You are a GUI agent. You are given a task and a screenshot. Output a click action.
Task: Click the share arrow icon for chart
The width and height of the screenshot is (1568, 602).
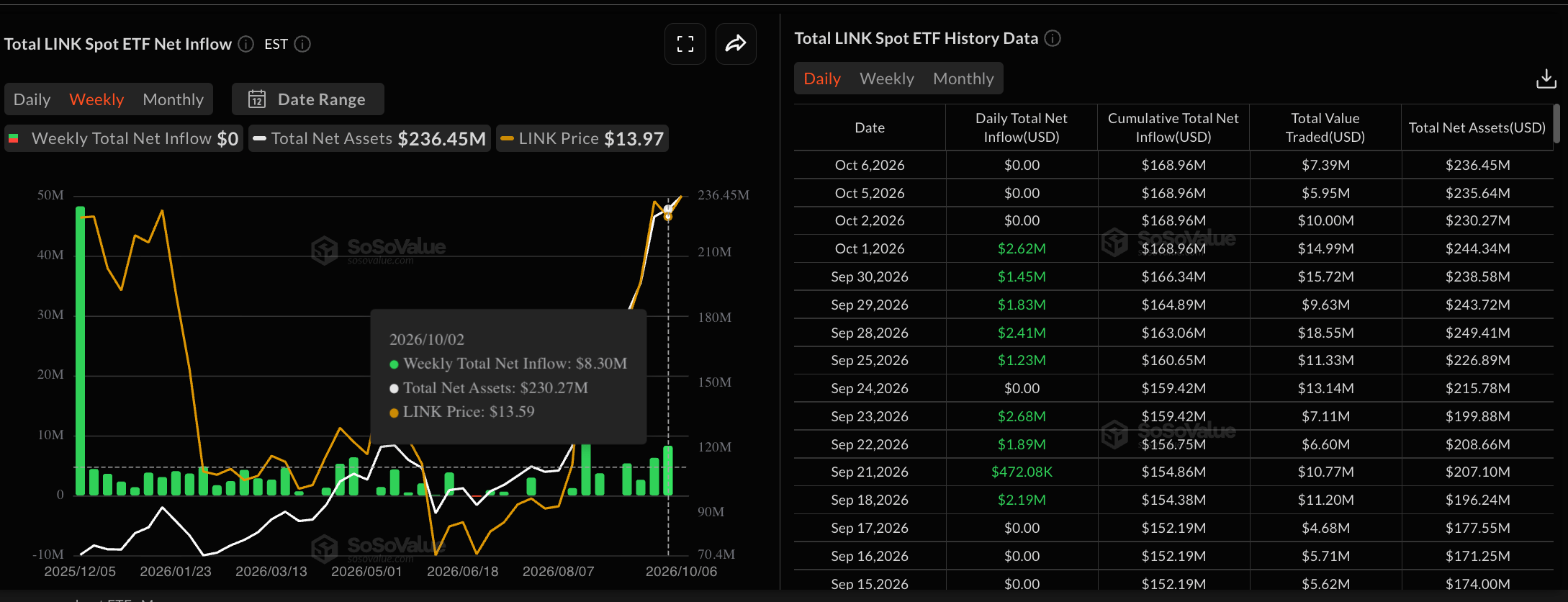736,44
